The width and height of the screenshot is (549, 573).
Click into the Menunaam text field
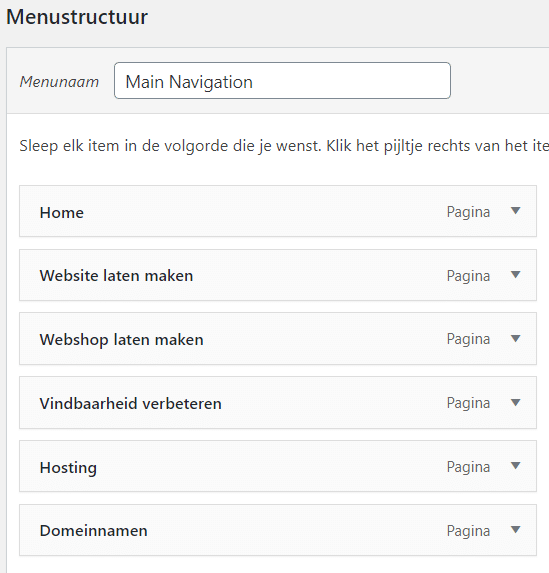[x=282, y=80]
